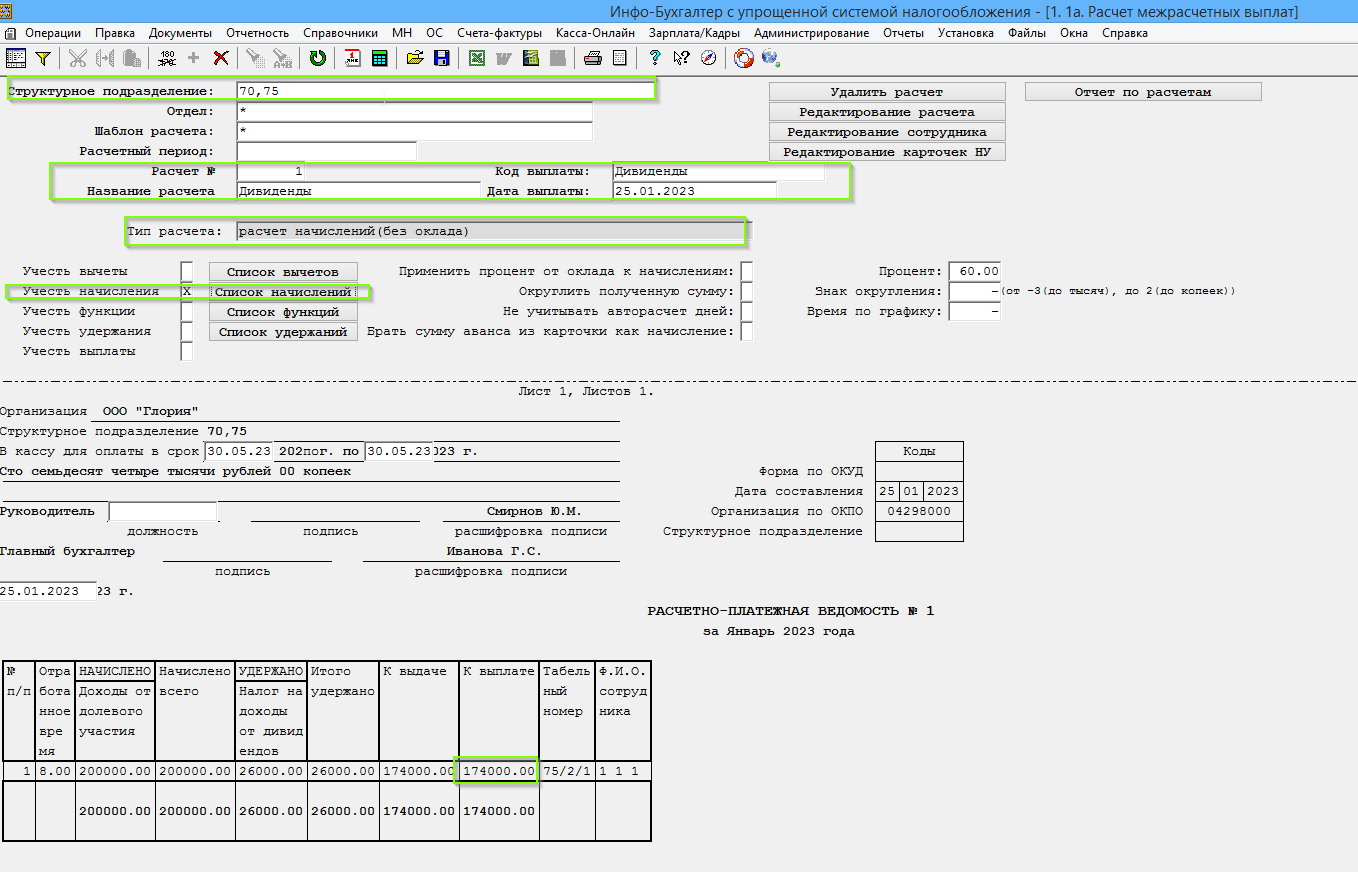Click the table view icon in toolbar
The height and width of the screenshot is (872, 1358).
(x=16, y=58)
